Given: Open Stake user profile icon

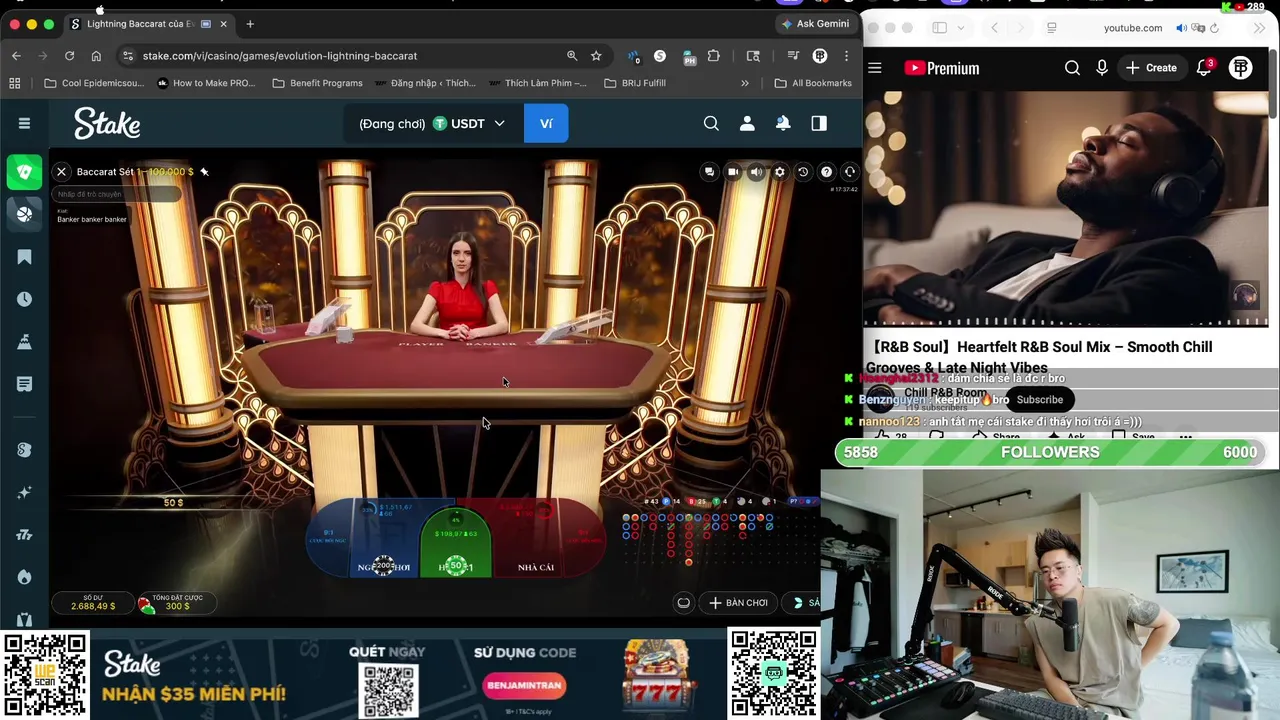Looking at the screenshot, I should 747,124.
